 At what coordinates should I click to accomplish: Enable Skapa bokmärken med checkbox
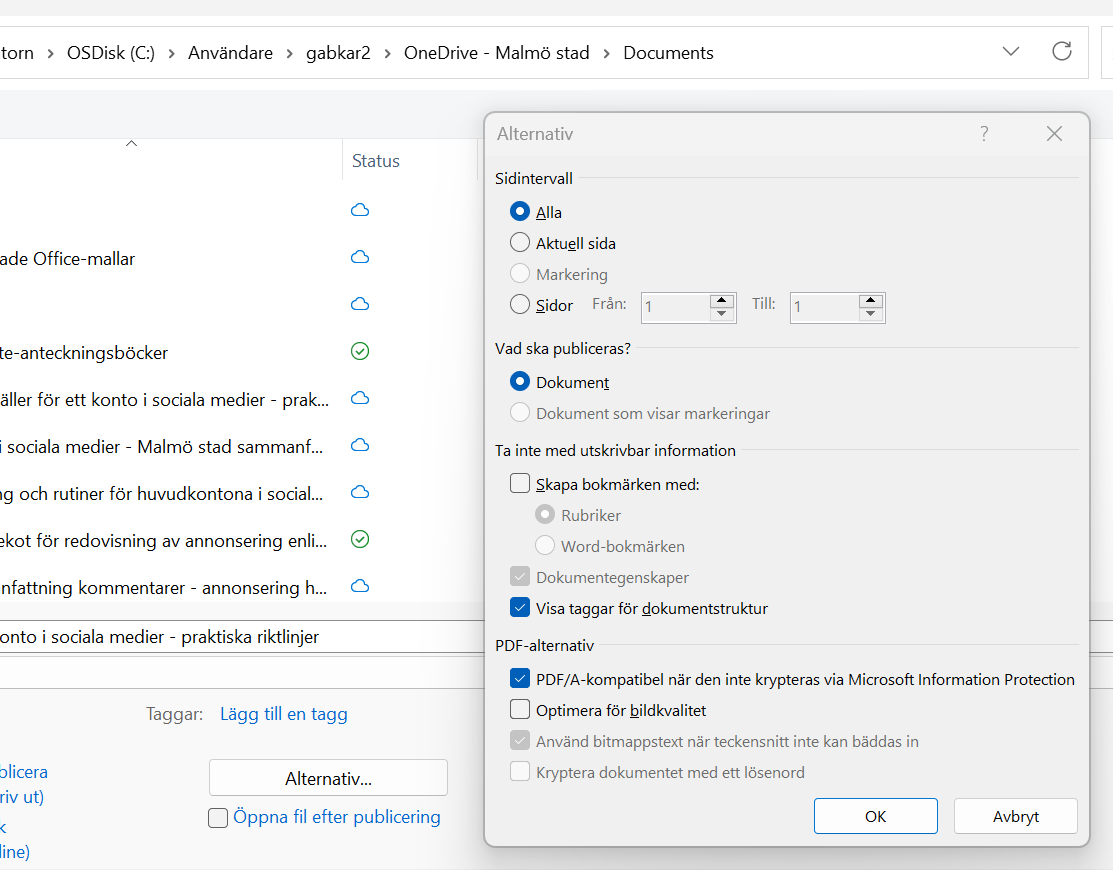tap(520, 484)
